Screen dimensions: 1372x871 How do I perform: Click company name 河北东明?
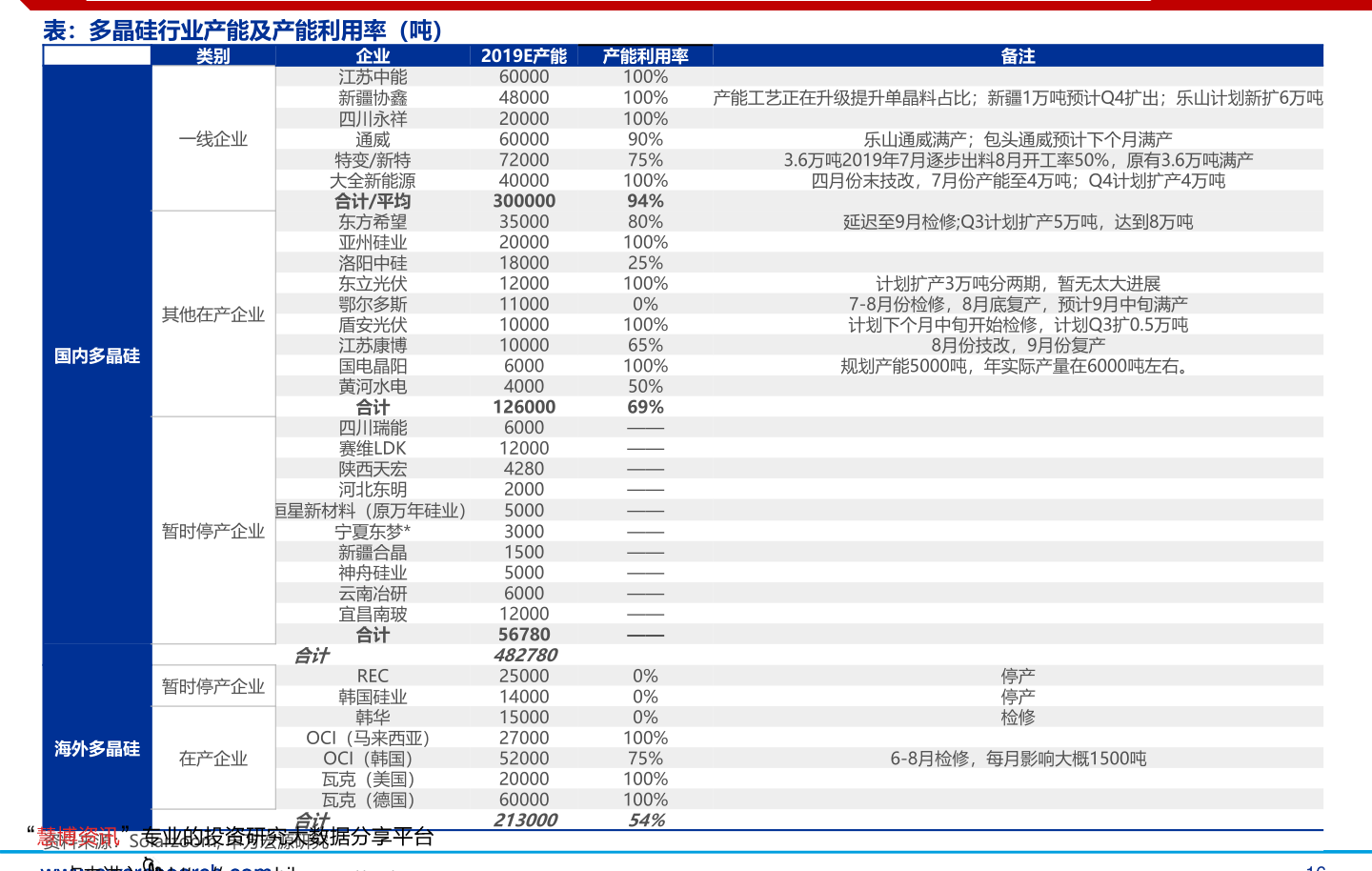(373, 491)
